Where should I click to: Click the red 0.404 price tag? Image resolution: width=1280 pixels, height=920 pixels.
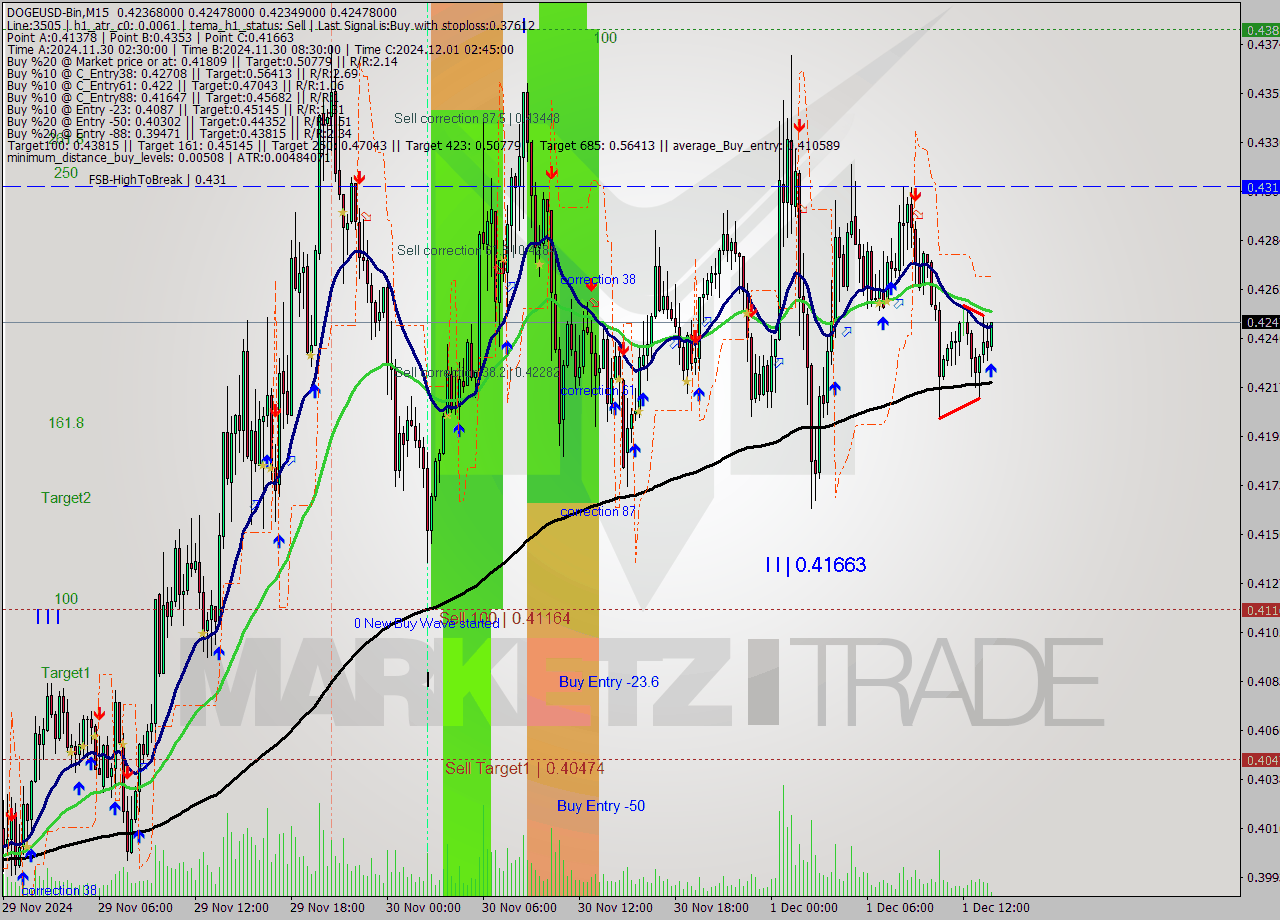[x=1260, y=760]
